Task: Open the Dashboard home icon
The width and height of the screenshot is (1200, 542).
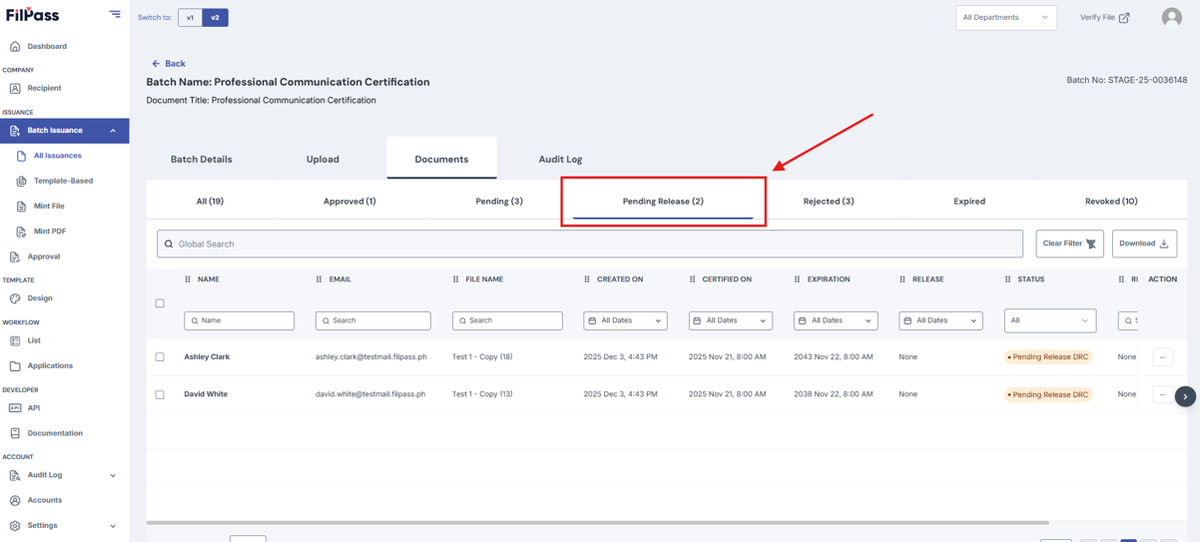Action: (15, 46)
